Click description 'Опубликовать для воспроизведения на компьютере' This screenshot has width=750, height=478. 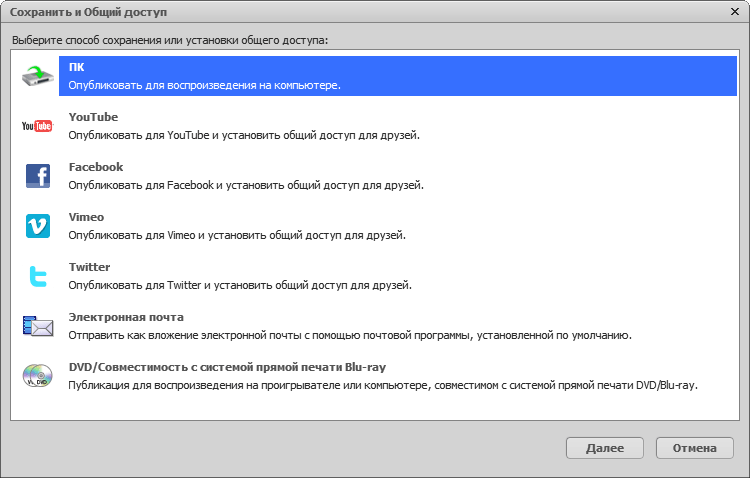(204, 85)
